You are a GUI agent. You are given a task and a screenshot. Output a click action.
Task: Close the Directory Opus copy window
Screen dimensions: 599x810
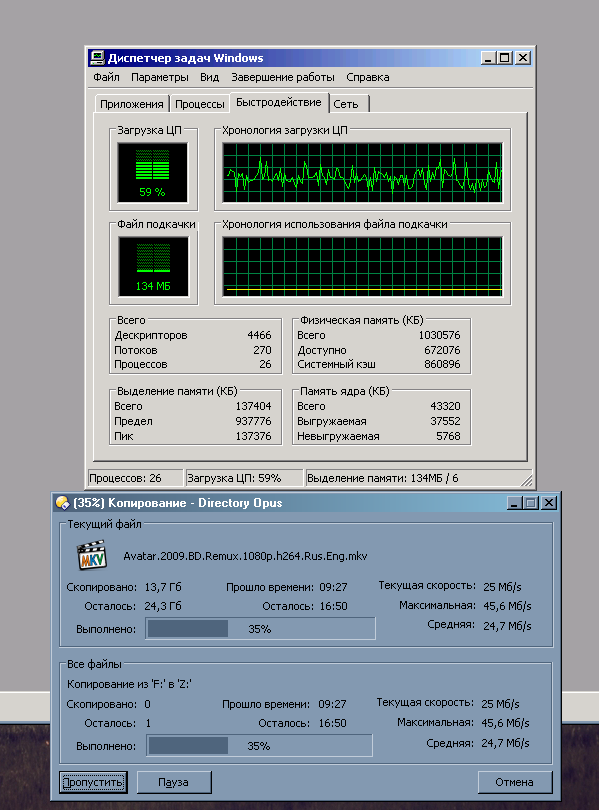[549, 503]
